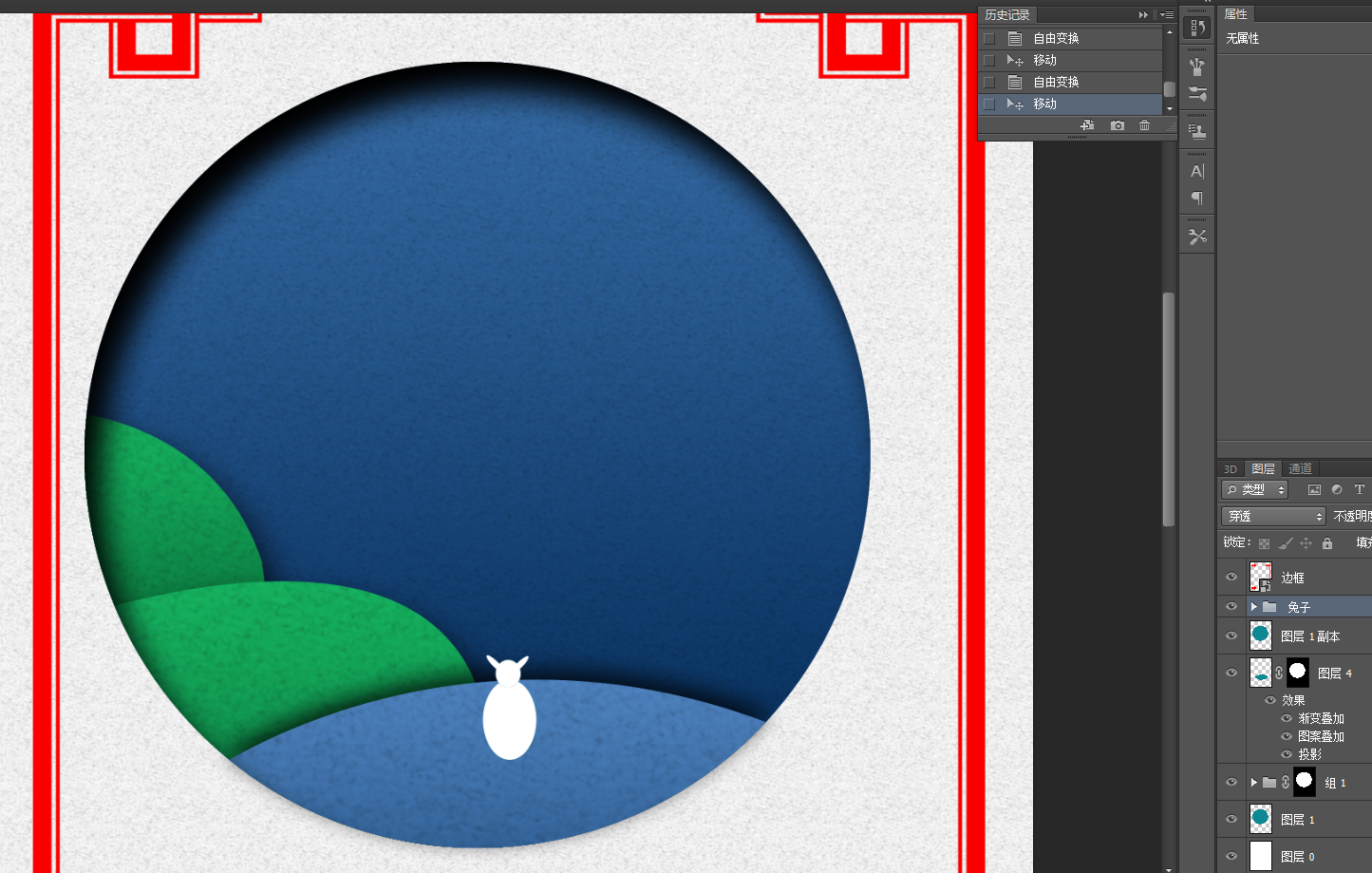
Task: Select the 图层 1 layer thumbnail
Action: [1261, 819]
